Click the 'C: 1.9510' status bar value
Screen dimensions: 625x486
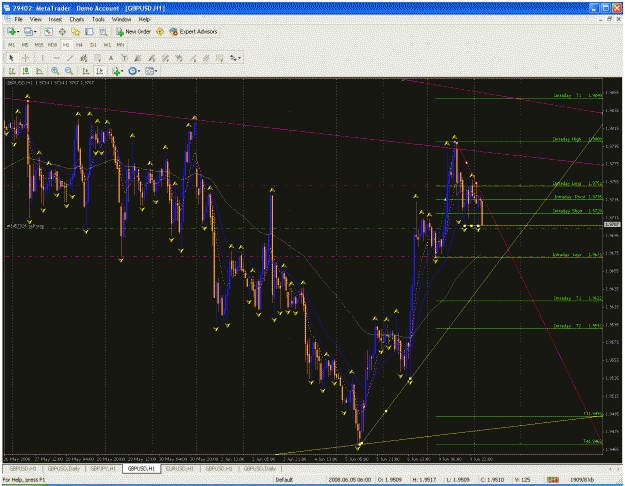coord(493,480)
